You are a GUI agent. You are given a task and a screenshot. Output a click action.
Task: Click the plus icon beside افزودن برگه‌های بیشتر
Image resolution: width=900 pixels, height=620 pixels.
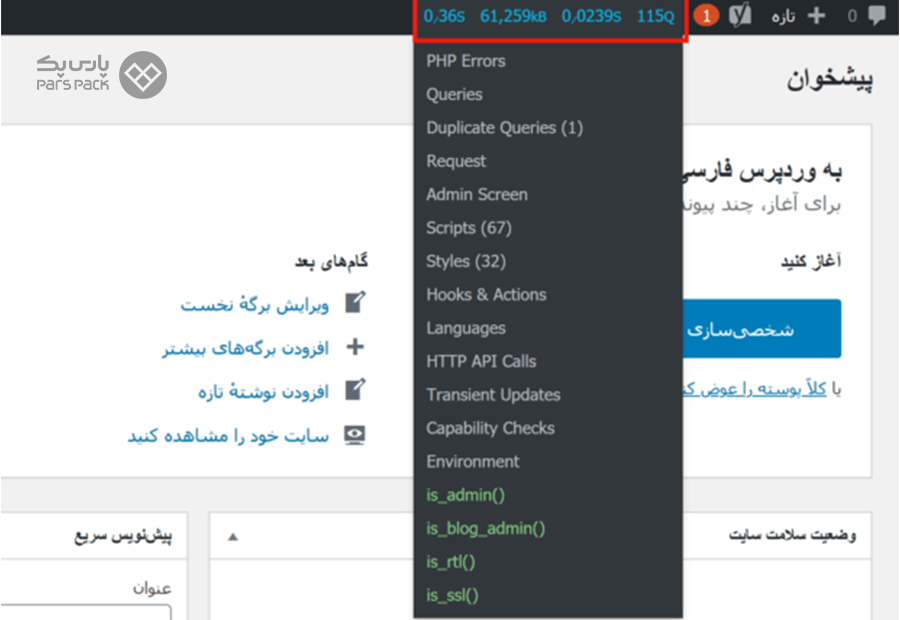[x=355, y=347]
